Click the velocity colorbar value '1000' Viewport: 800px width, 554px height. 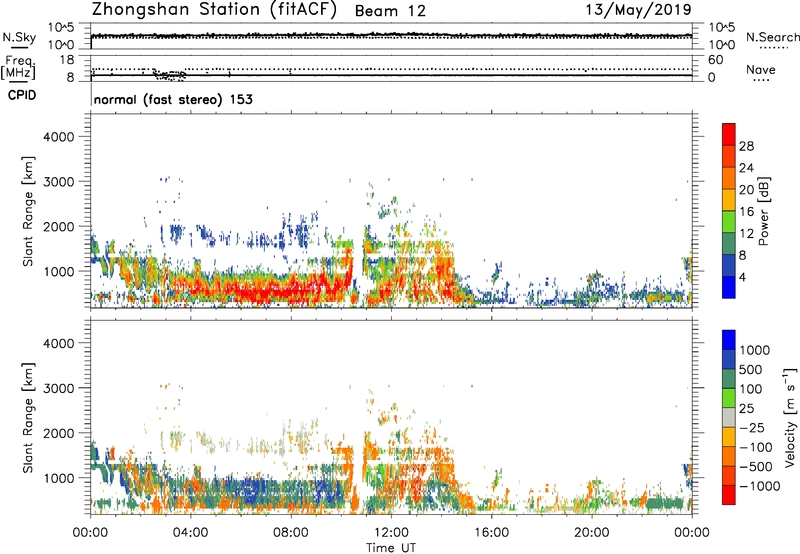tap(754, 350)
